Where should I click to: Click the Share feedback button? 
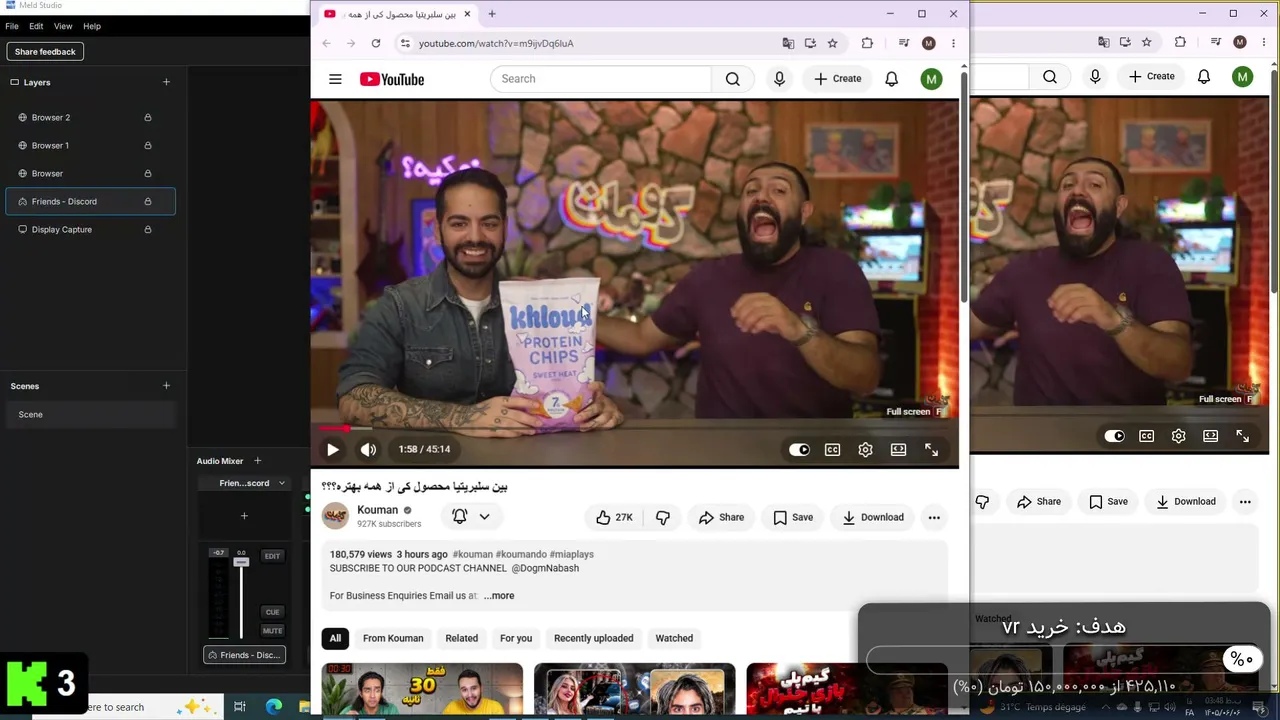pyautogui.click(x=45, y=52)
